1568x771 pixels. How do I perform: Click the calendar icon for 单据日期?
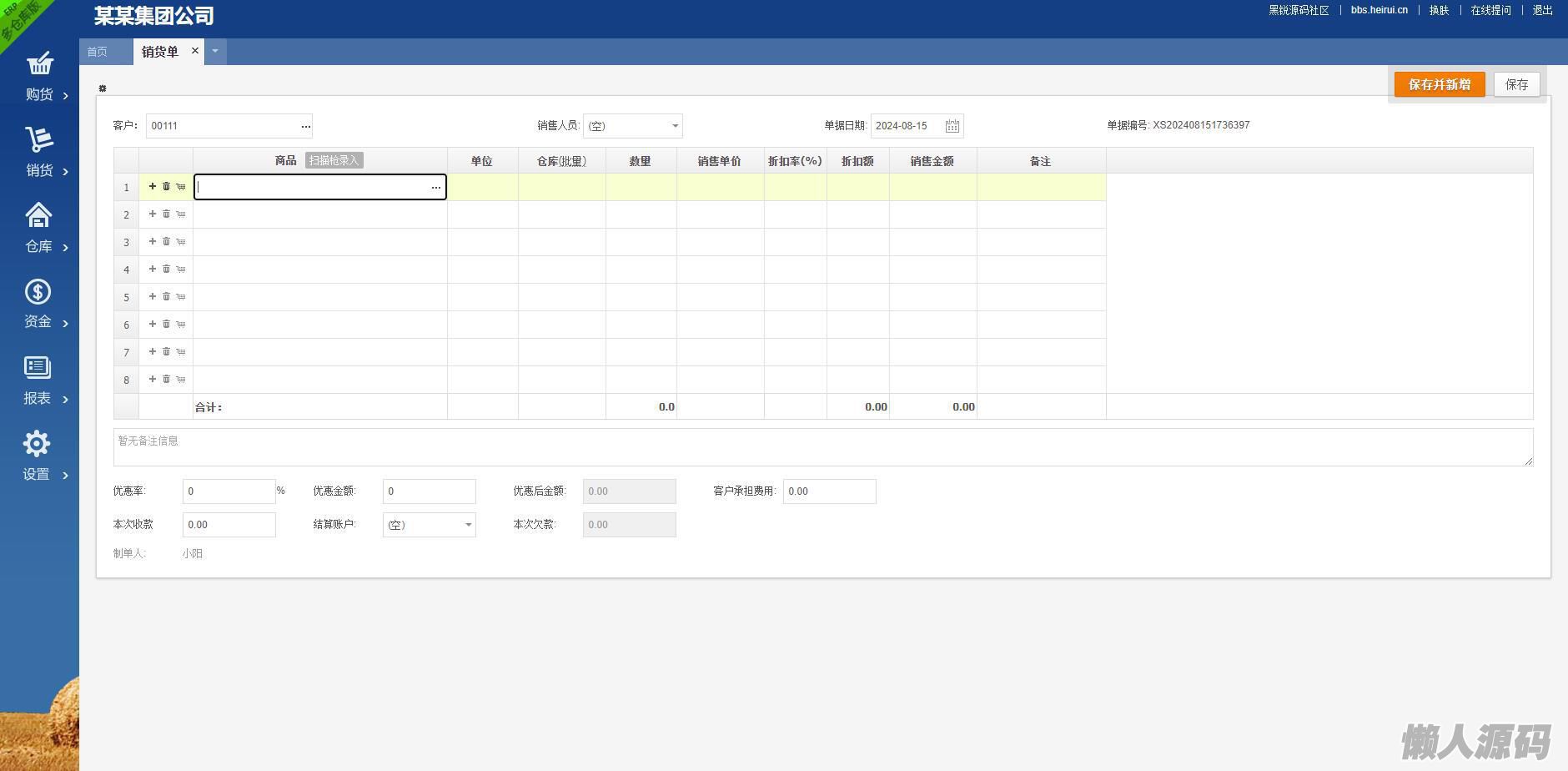click(x=952, y=126)
